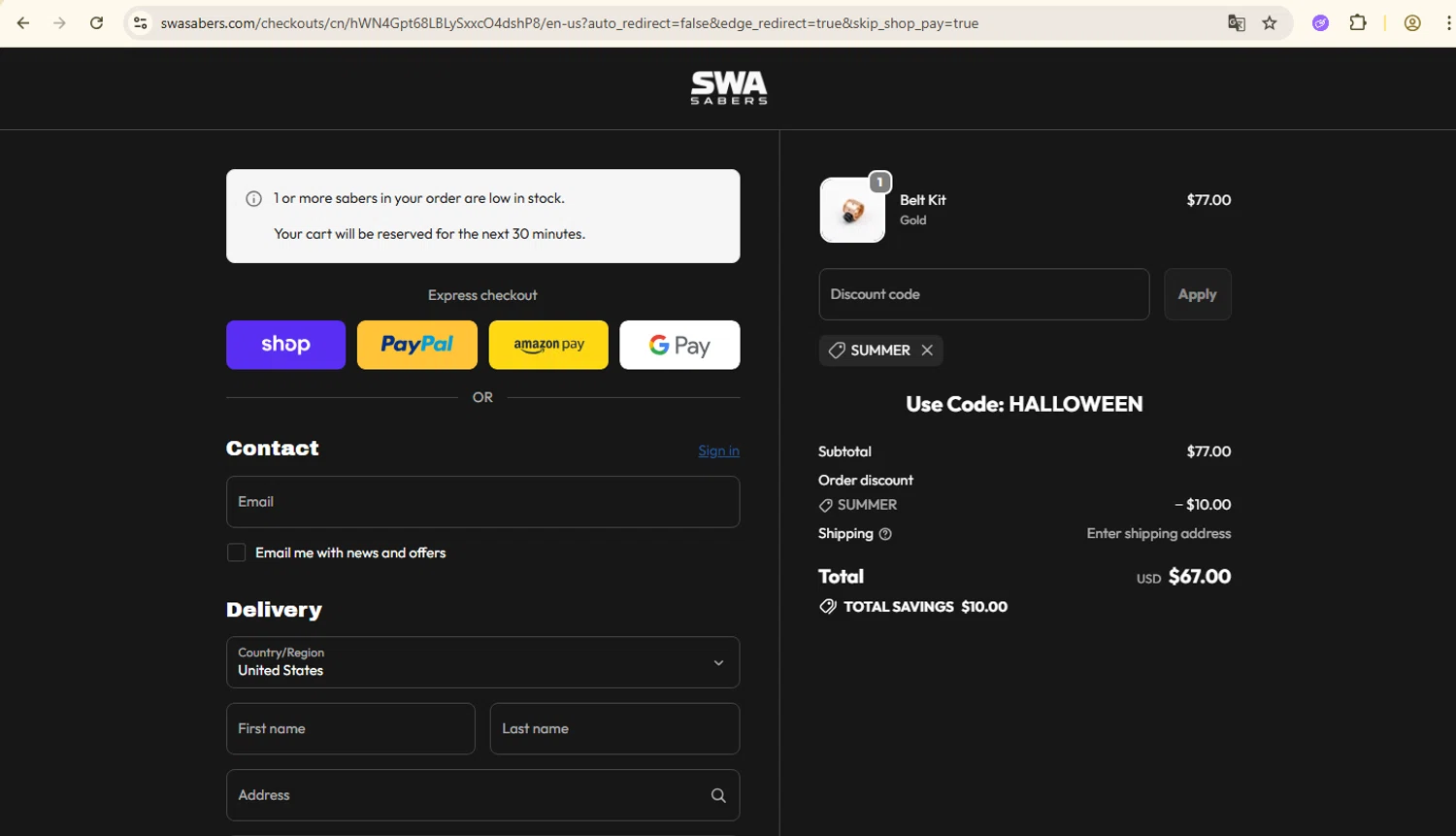Pay with PayPal express checkout
The height and width of the screenshot is (836, 1456).
(x=417, y=345)
